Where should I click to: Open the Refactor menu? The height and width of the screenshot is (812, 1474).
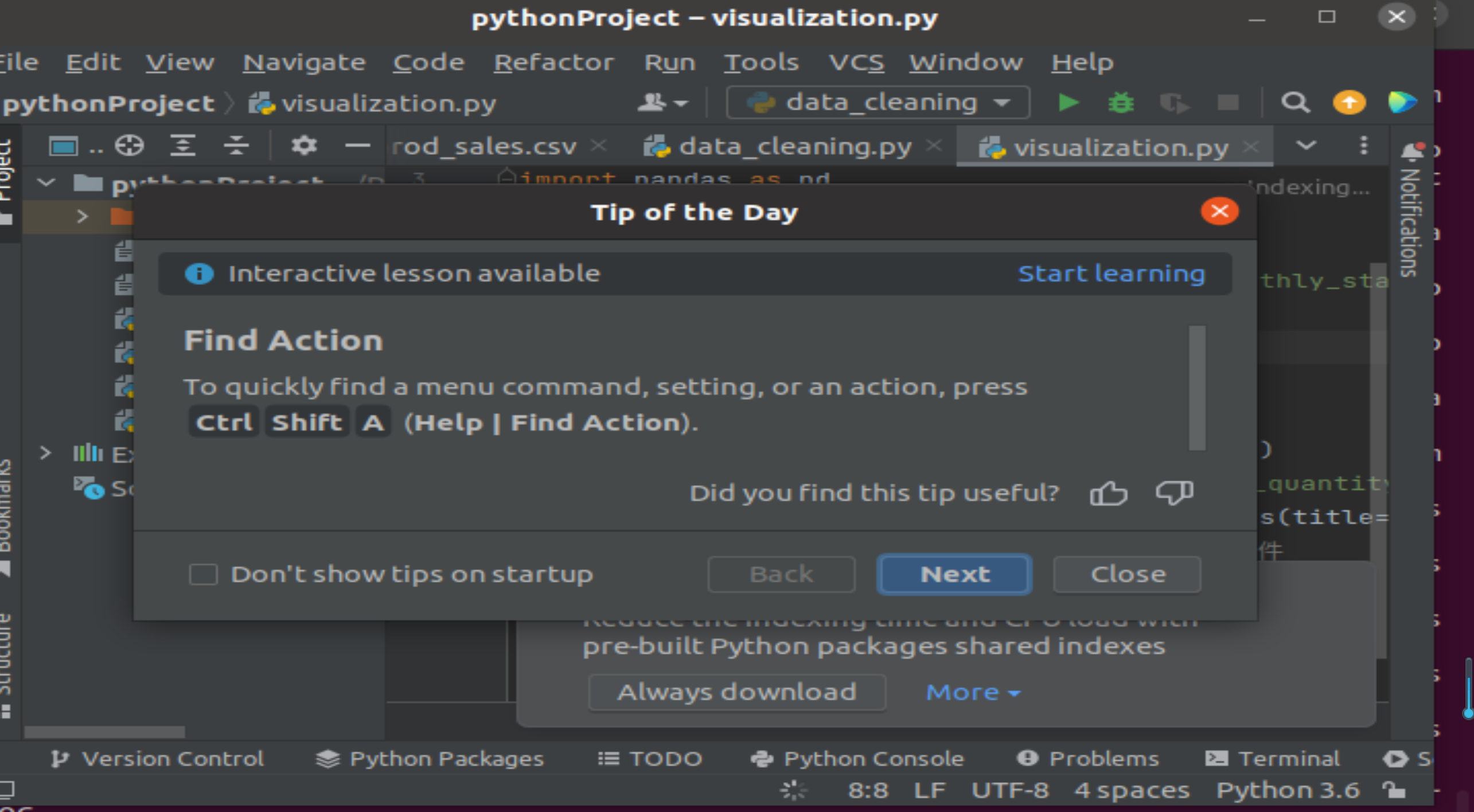[553, 62]
